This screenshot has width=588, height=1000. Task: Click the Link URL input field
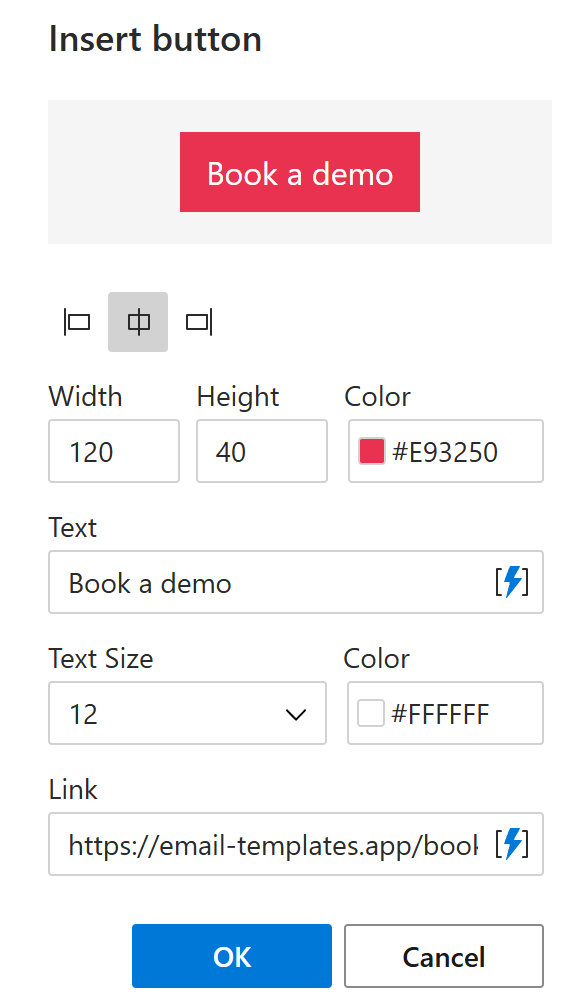coord(250,844)
